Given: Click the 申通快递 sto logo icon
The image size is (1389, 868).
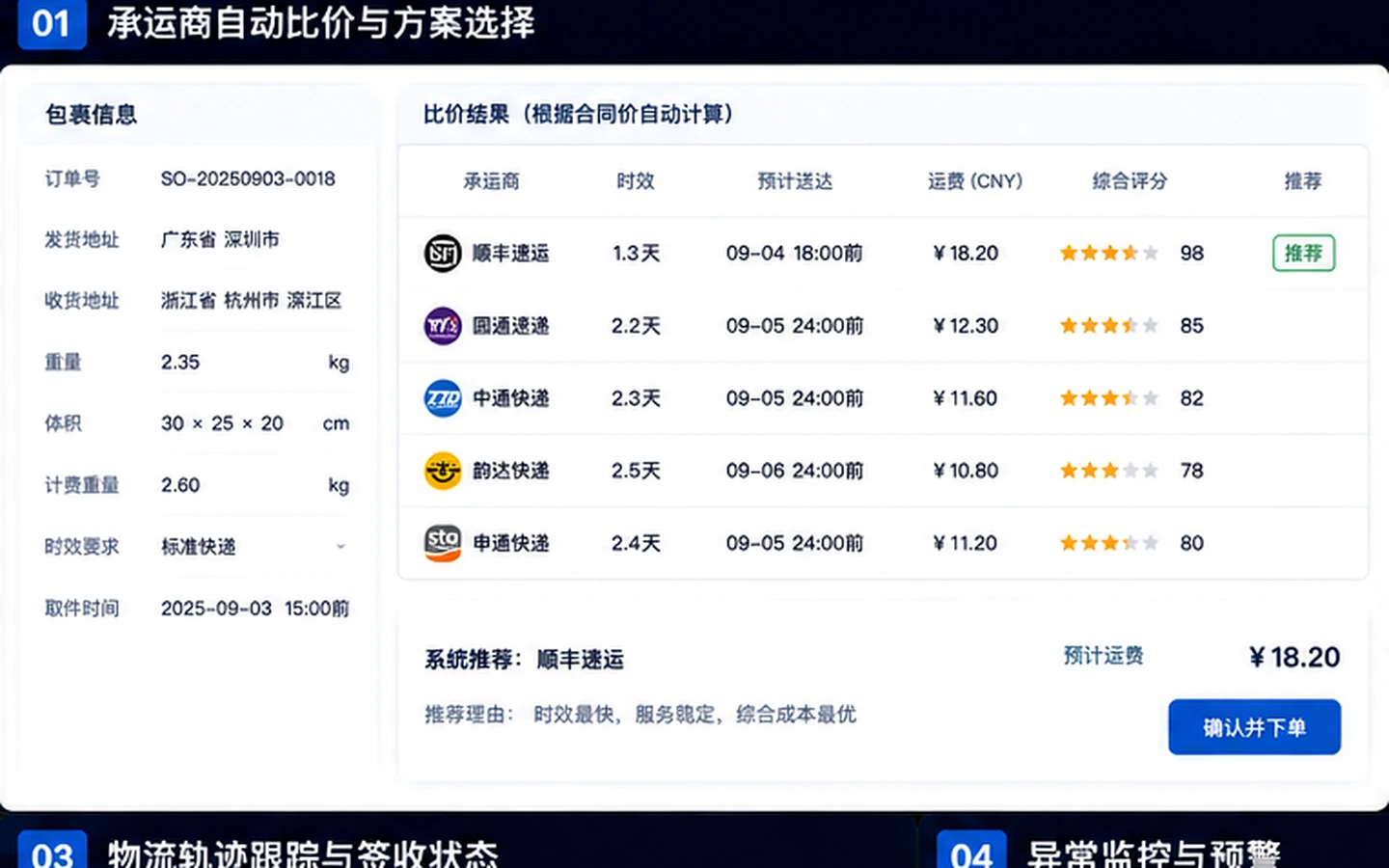Looking at the screenshot, I should [443, 543].
